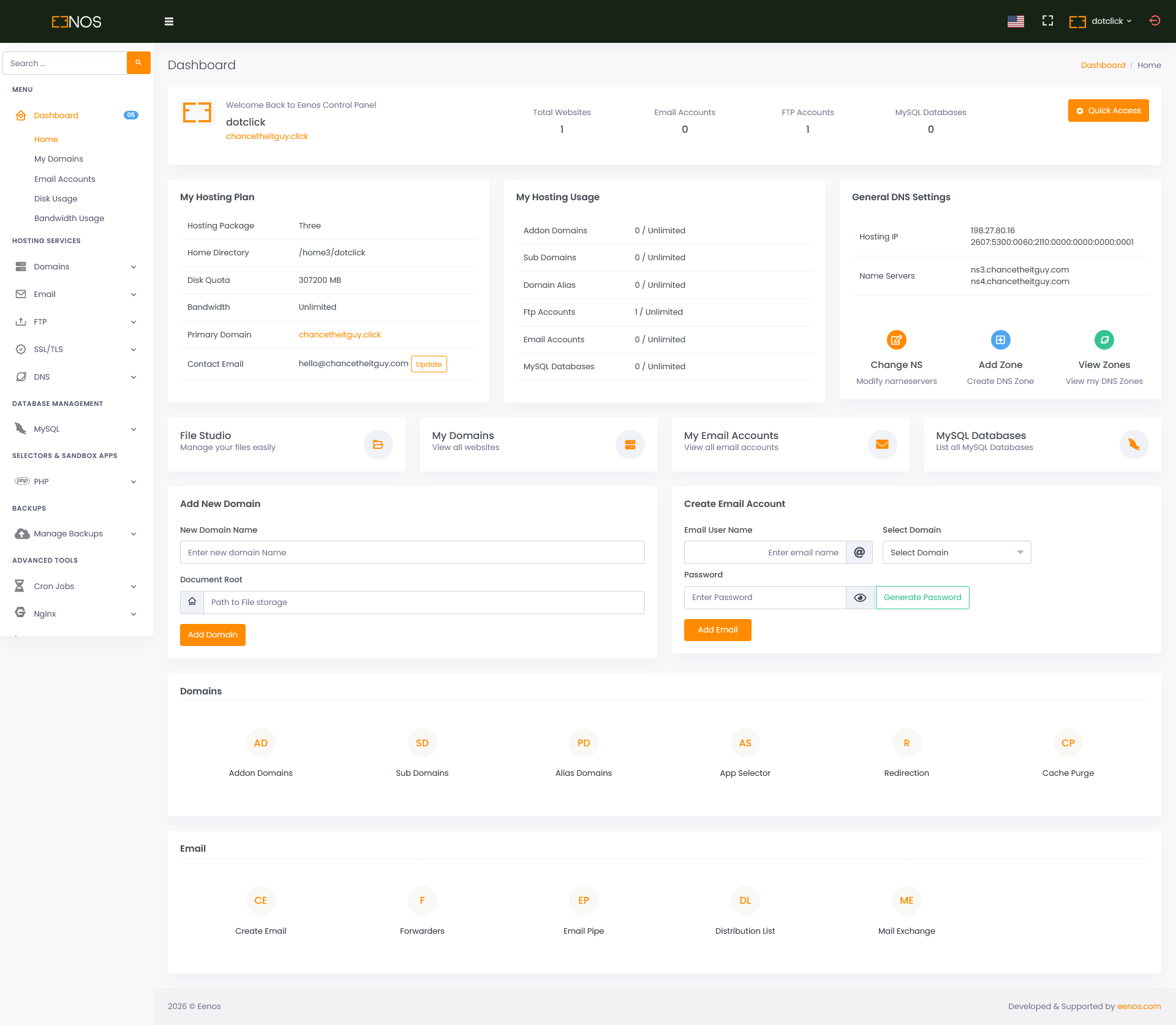1176x1025 pixels.
Task: Open Bandwidth Usage in sidebar
Action: coord(69,219)
